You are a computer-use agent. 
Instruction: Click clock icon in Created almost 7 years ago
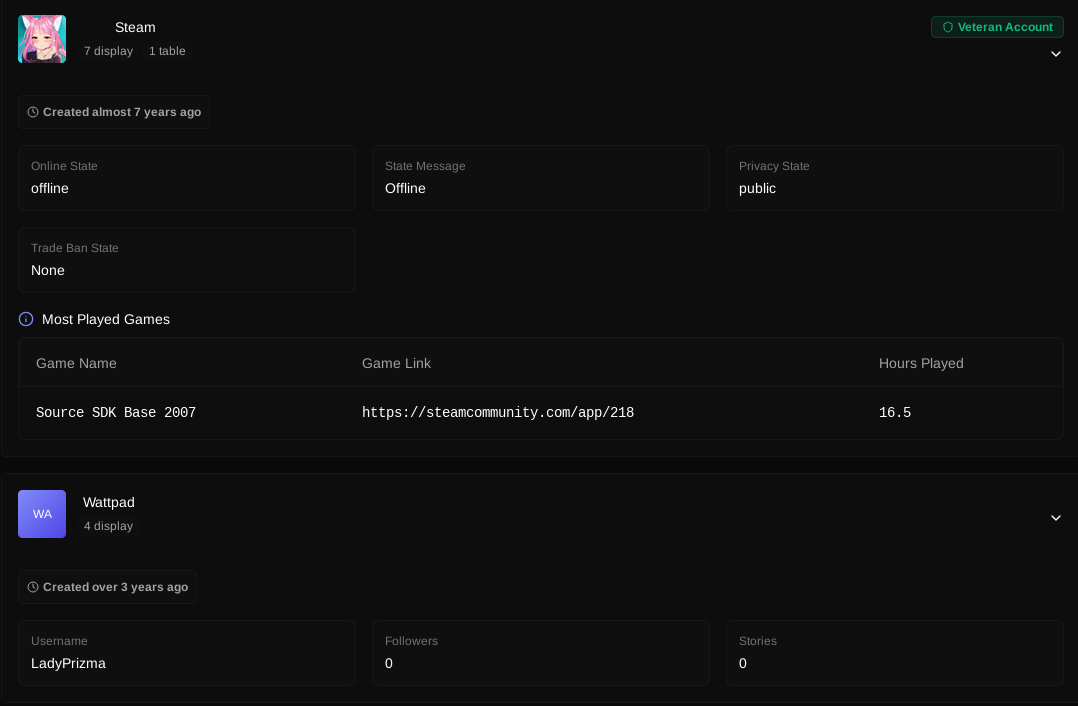pyautogui.click(x=33, y=112)
